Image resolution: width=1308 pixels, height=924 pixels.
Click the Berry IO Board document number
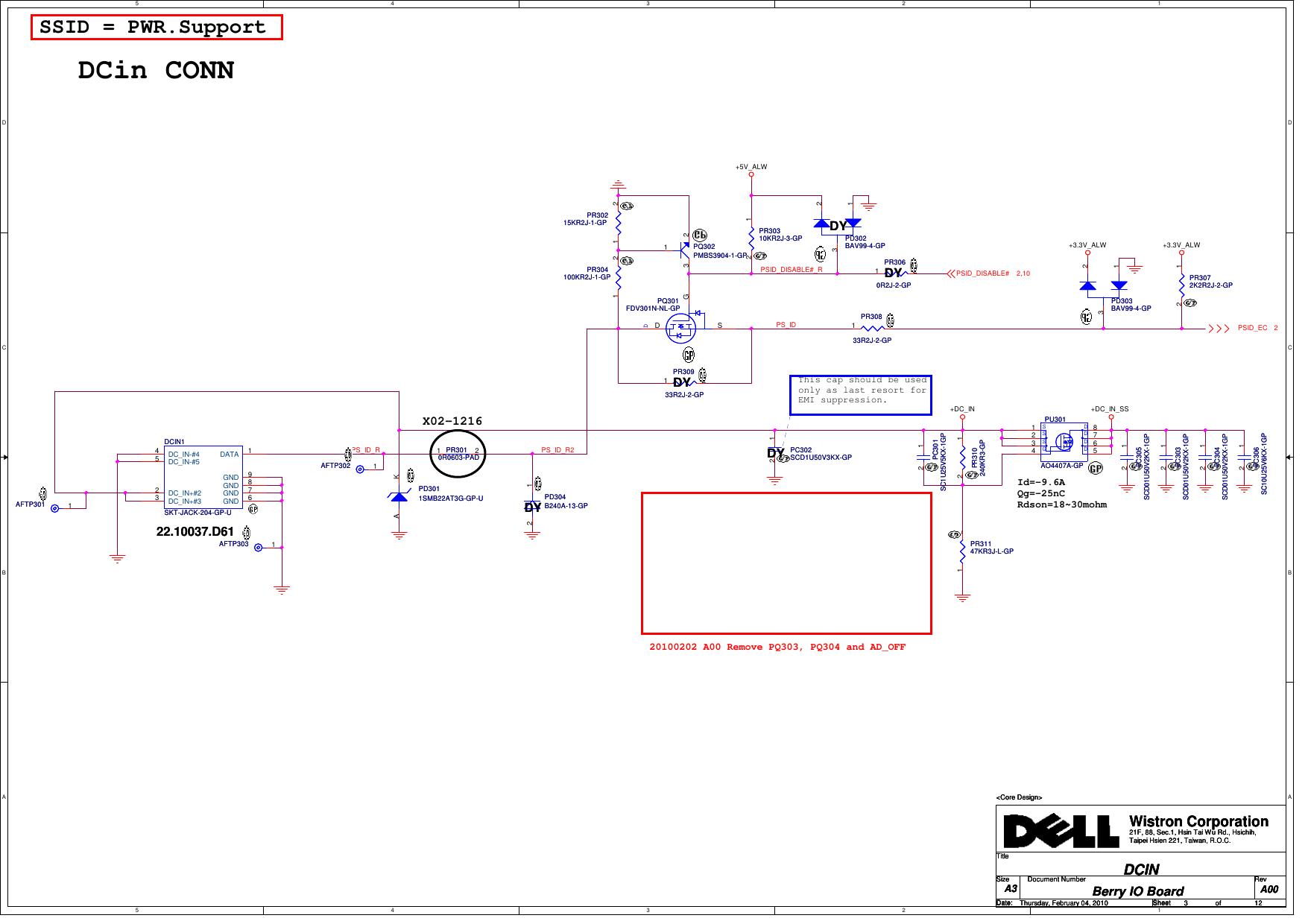1138,891
